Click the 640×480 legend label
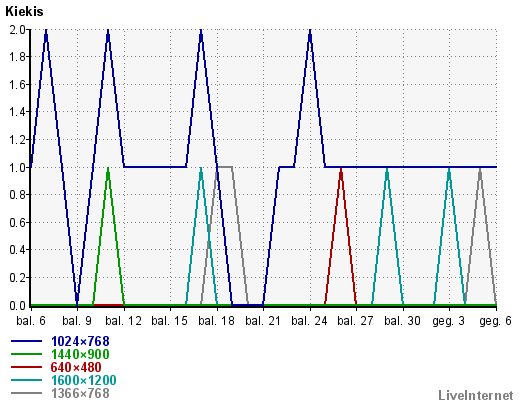Image resolution: width=520 pixels, height=405 pixels. pyautogui.click(x=76, y=367)
